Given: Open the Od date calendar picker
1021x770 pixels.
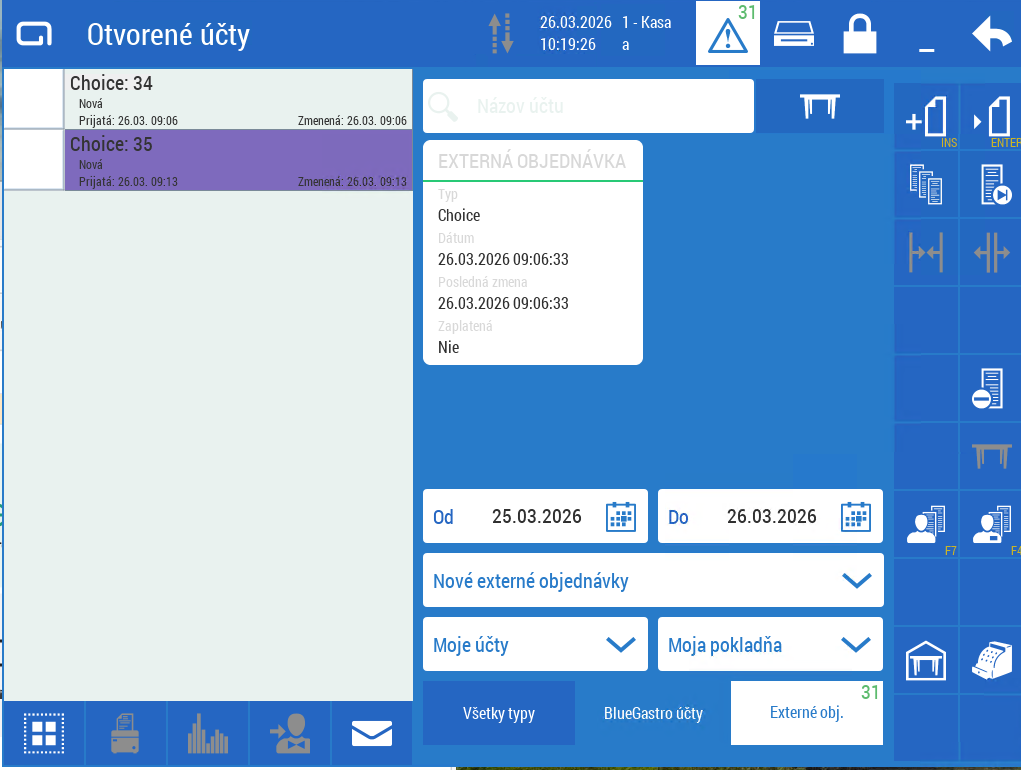Looking at the screenshot, I should click(x=621, y=517).
